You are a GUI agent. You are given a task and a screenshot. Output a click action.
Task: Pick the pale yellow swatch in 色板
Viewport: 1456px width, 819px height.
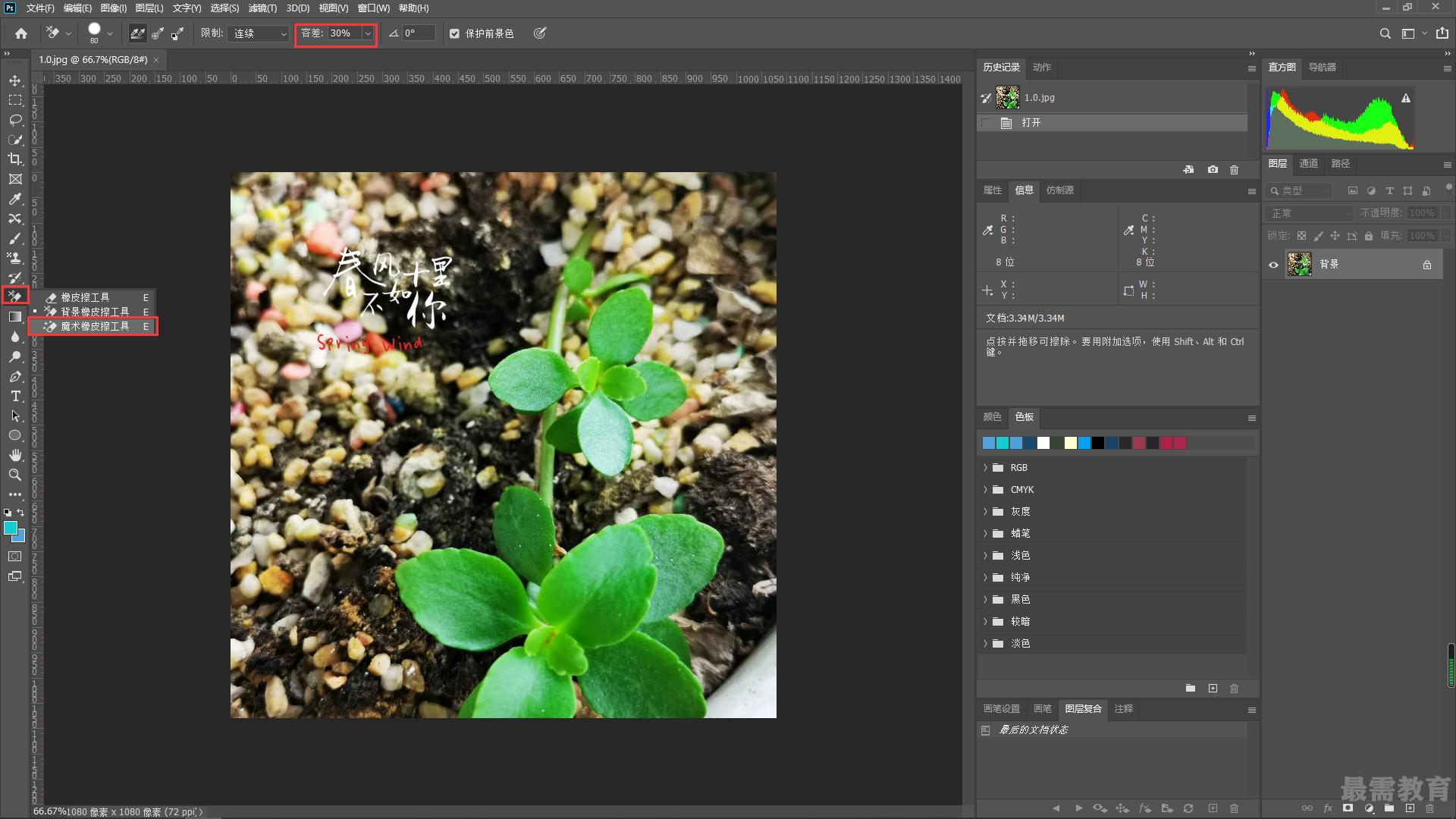pos(1071,443)
